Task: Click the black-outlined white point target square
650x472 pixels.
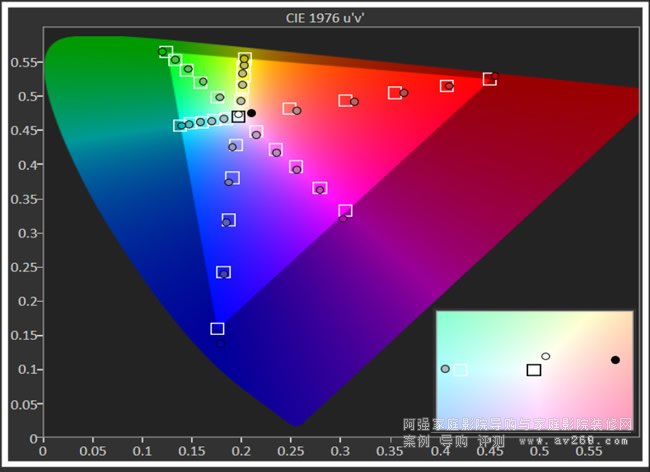Action: [238, 117]
